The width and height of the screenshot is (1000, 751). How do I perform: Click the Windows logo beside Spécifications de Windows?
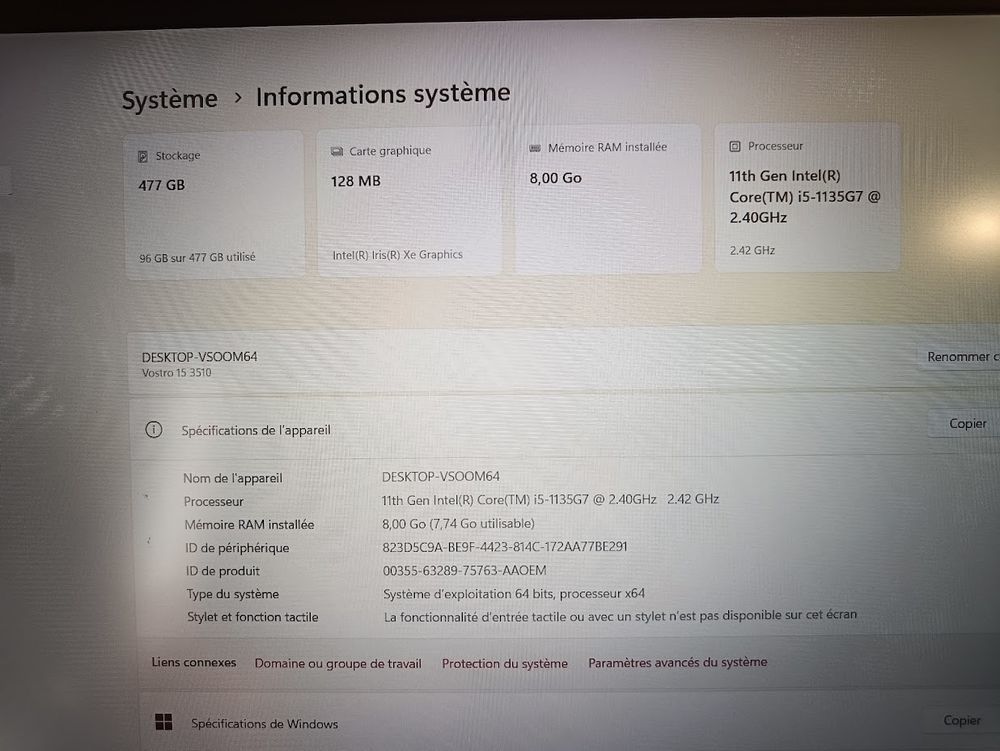coord(163,722)
